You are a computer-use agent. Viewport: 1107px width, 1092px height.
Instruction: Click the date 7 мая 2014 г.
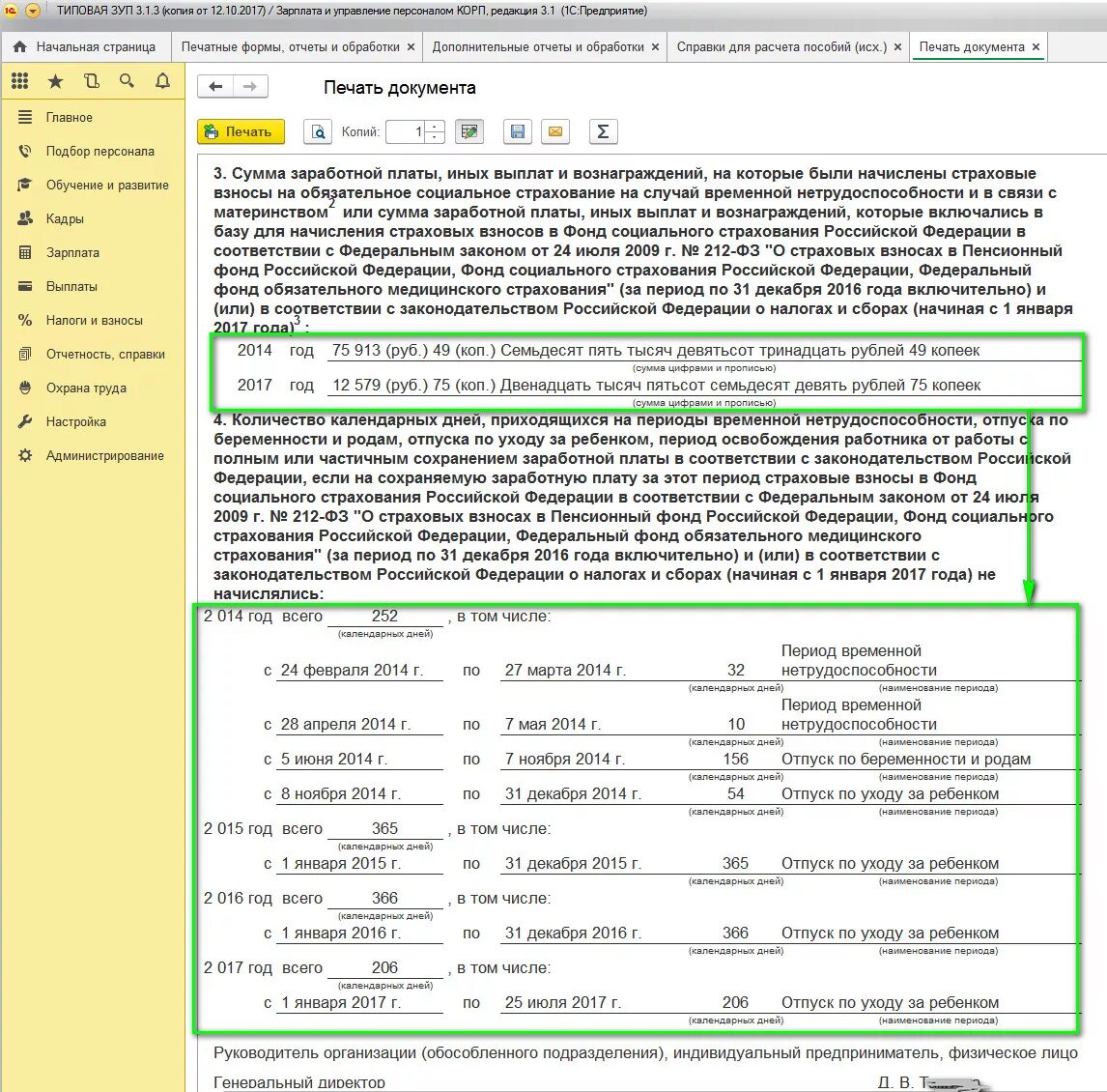pyautogui.click(x=553, y=725)
